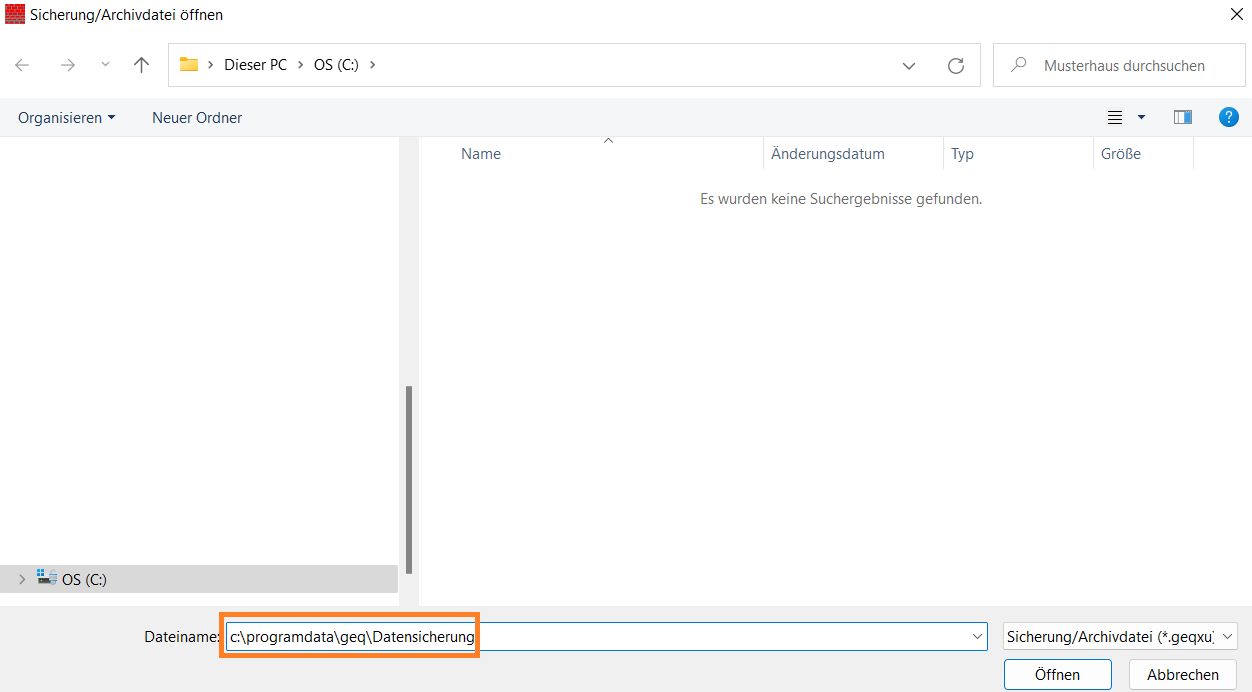1252x692 pixels.
Task: Show the preview pane
Action: (x=1182, y=117)
